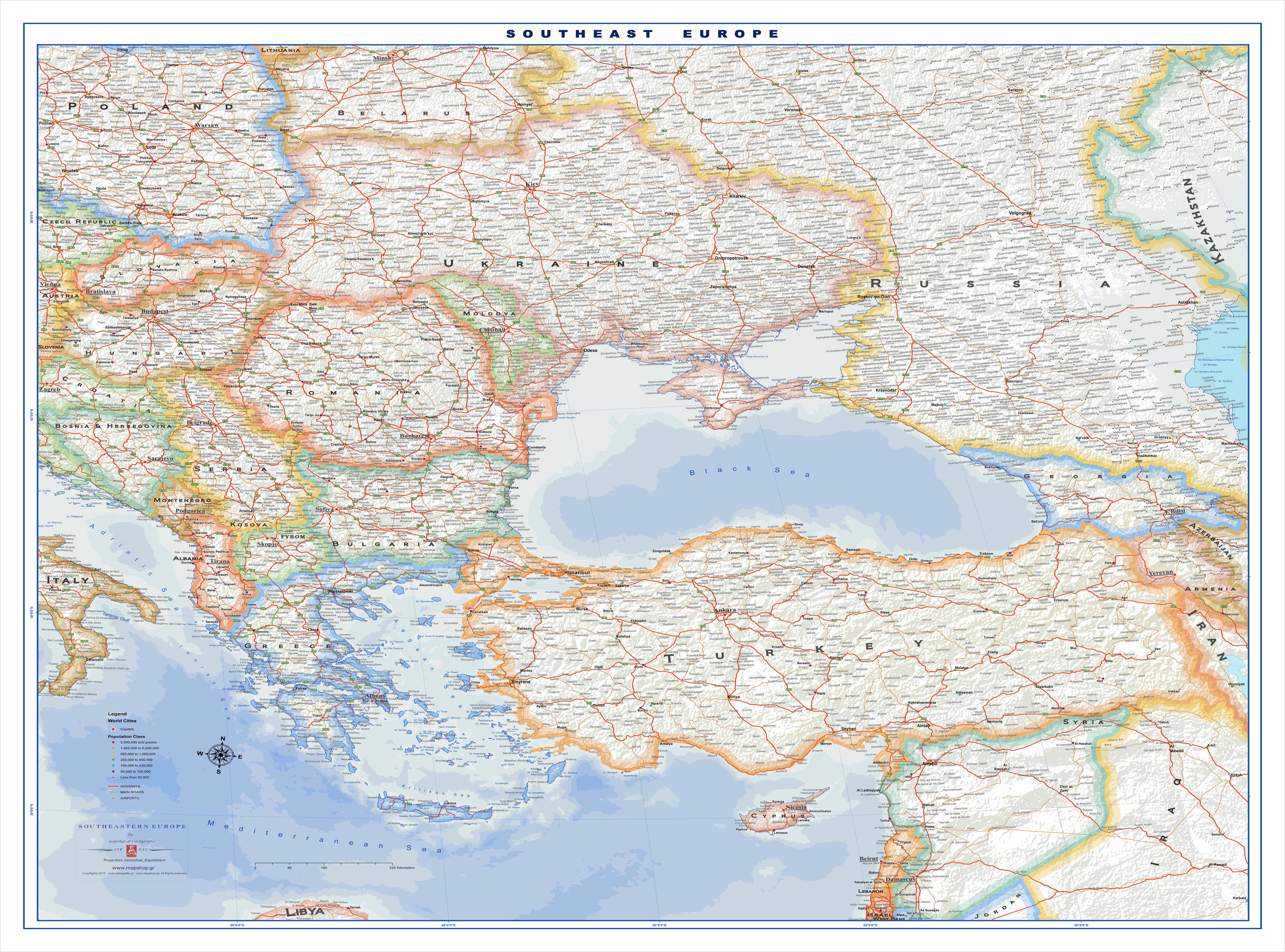Viewport: 1285px width, 952px height.
Task: Click the yellow 500,000 to 1,000,000 dot
Action: (x=114, y=754)
